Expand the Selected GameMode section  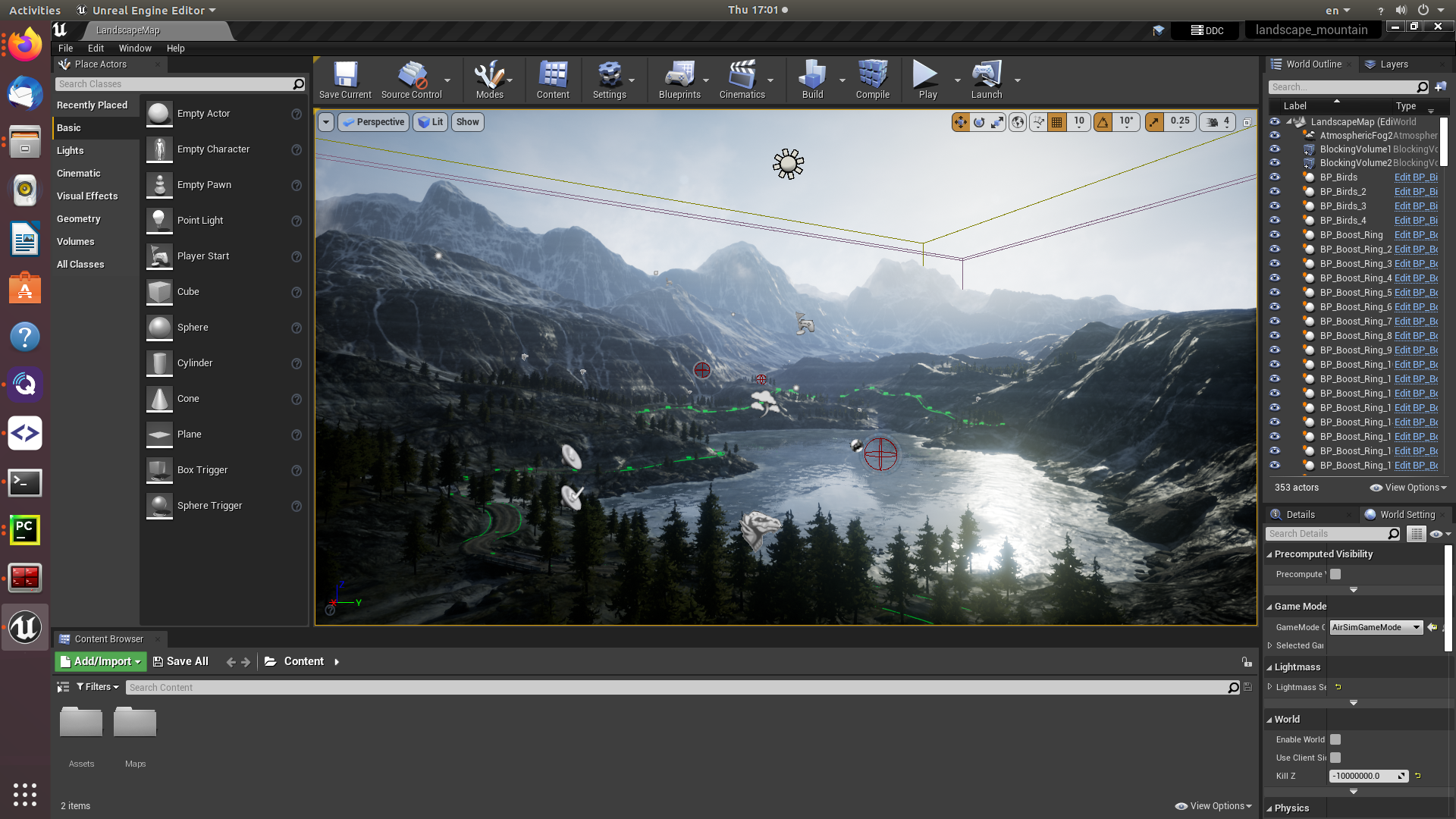click(x=1270, y=645)
